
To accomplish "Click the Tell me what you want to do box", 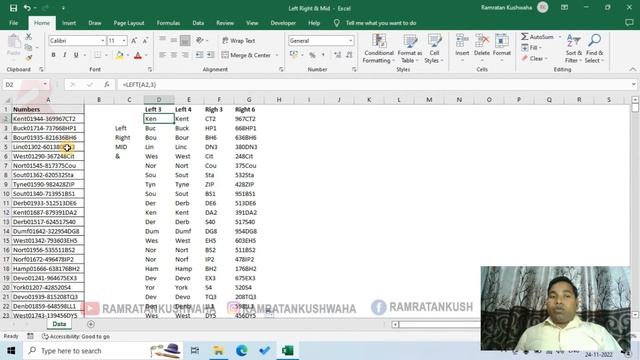I will point(380,23).
